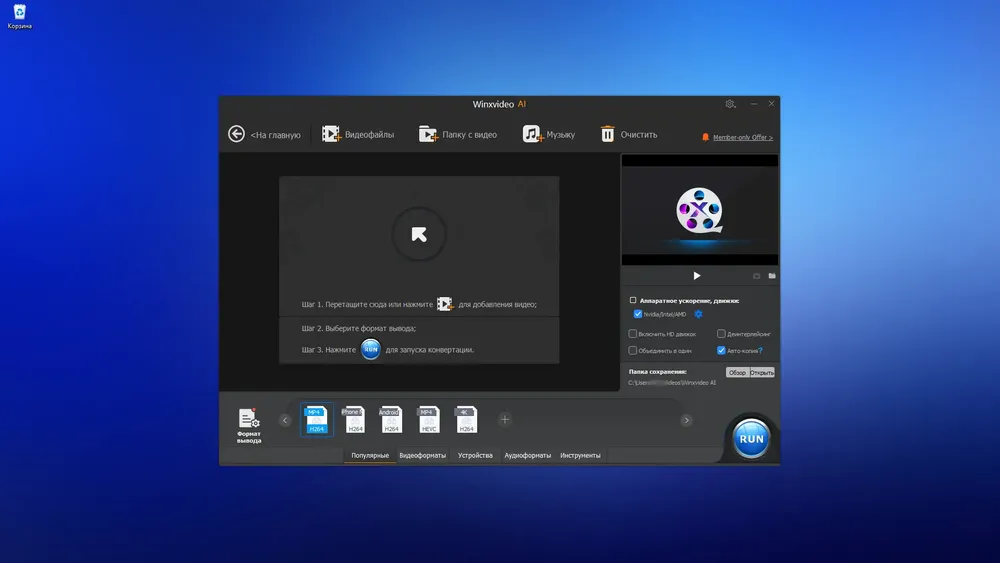1000x563 pixels.
Task: Click the Обзор browse button
Action: tap(737, 372)
